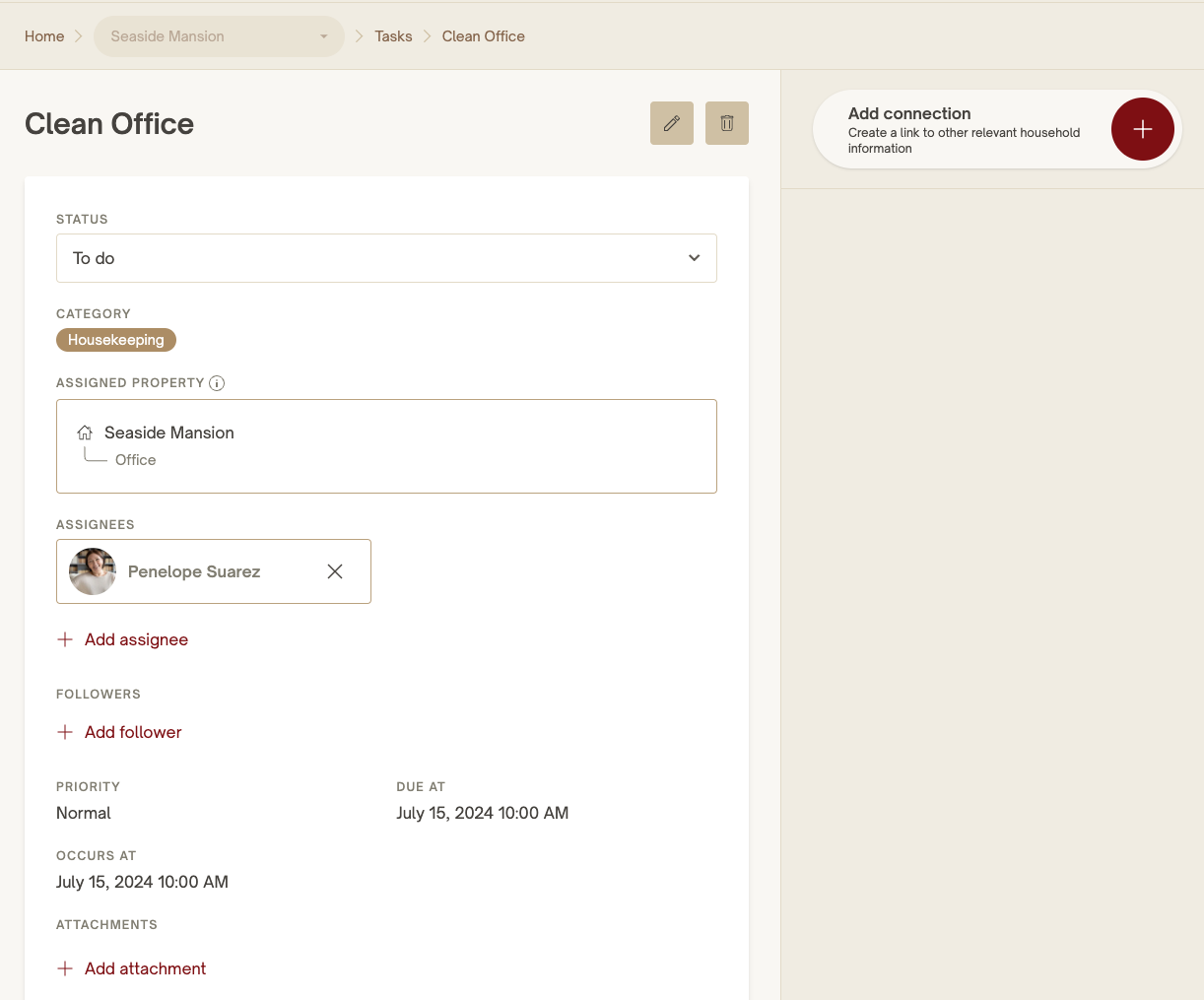Viewport: 1204px width, 1000px height.
Task: Go to Home in the breadcrumb
Action: 44,36
